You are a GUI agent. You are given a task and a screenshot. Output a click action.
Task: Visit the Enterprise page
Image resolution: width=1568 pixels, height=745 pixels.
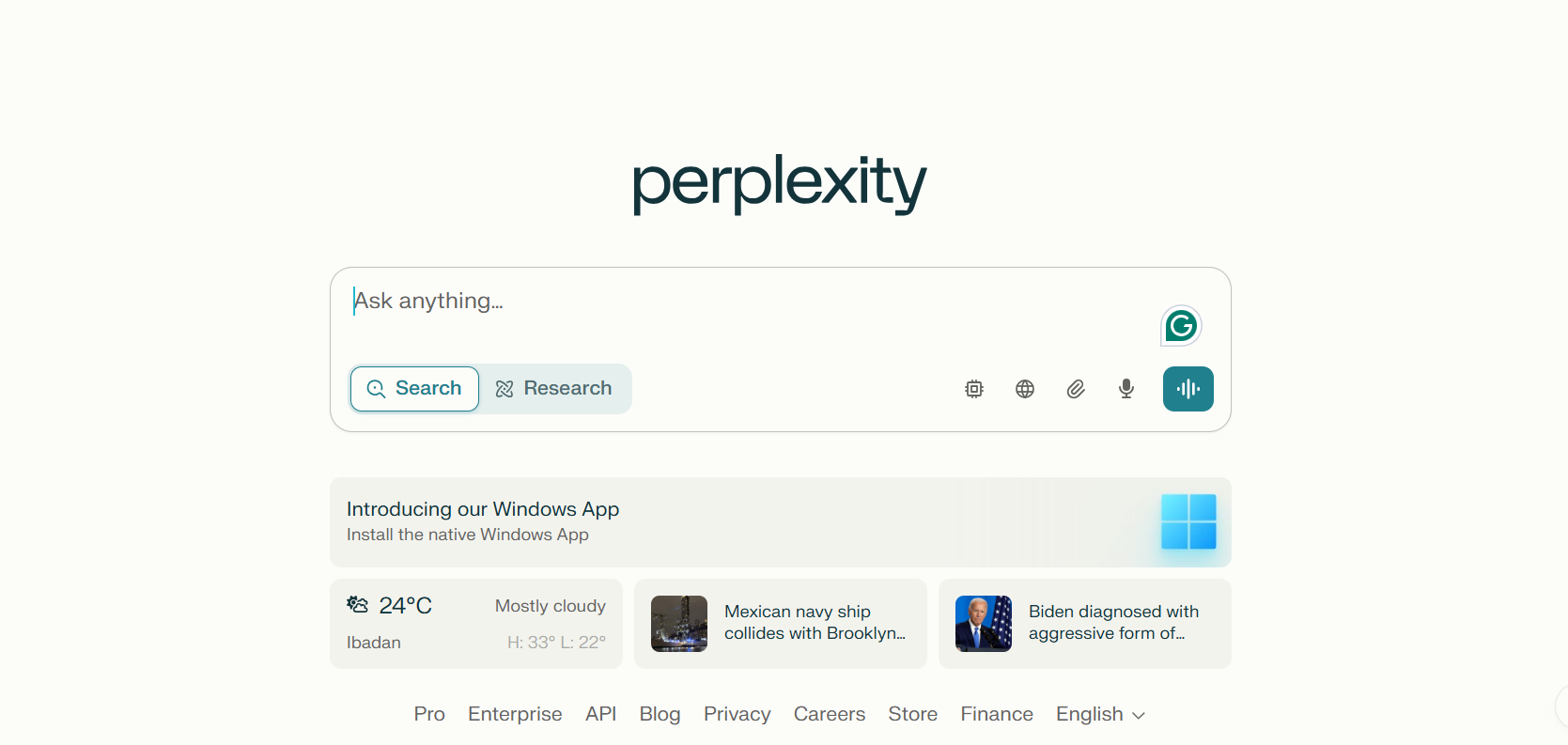[514, 714]
